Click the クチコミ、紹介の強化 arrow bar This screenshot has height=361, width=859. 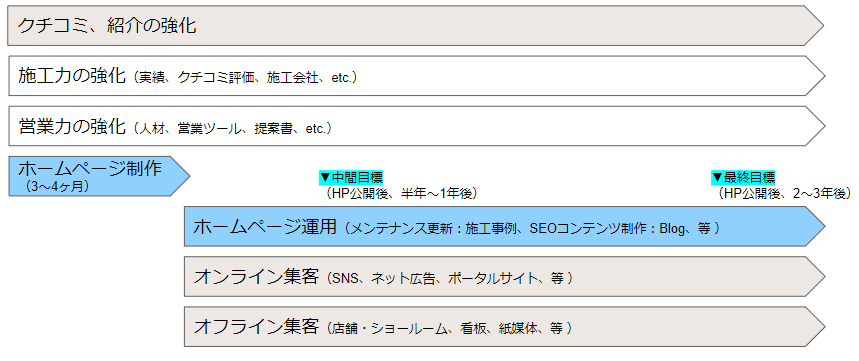pyautogui.click(x=415, y=25)
